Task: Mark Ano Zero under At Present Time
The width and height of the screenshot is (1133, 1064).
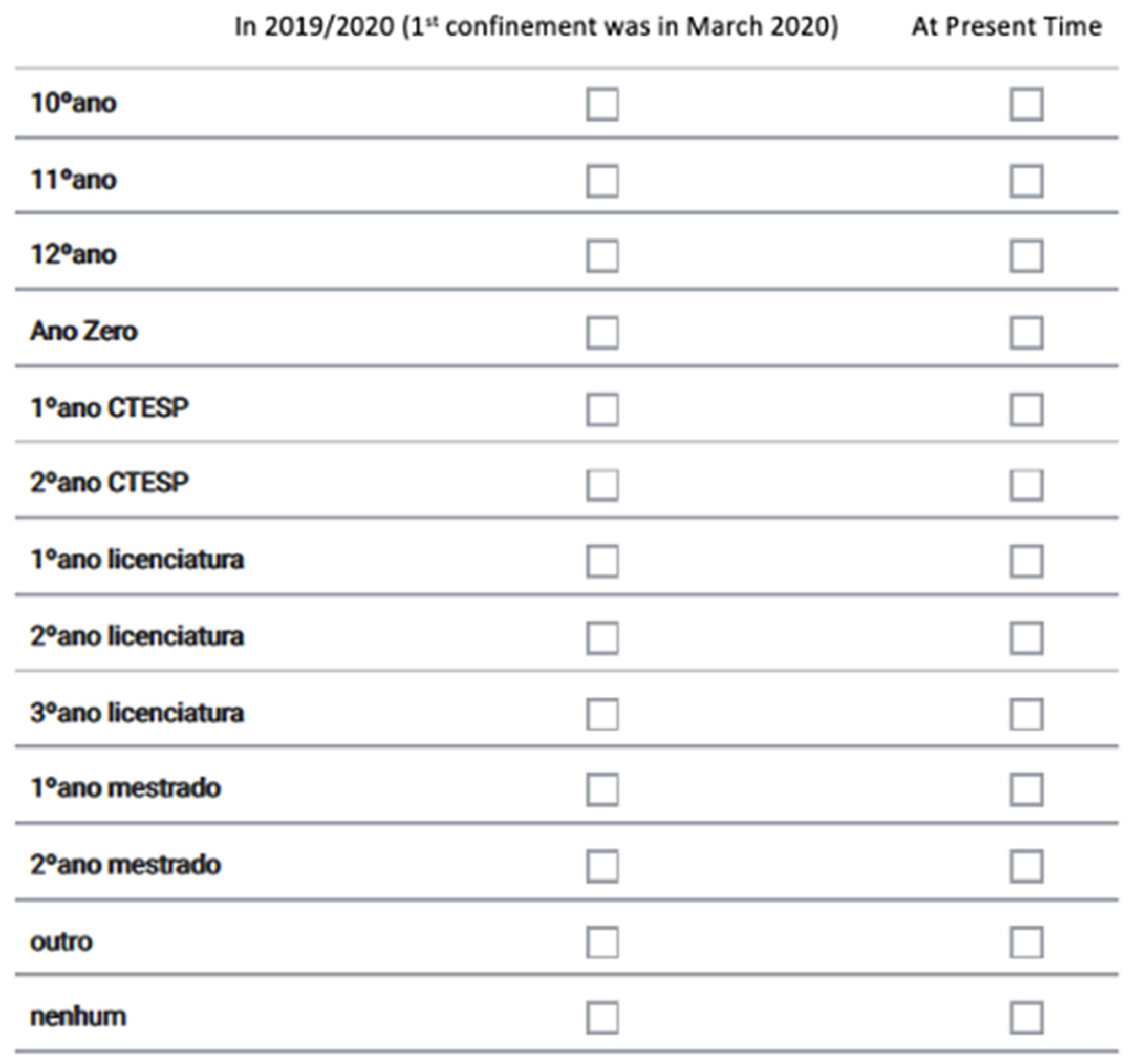Action: (1026, 332)
